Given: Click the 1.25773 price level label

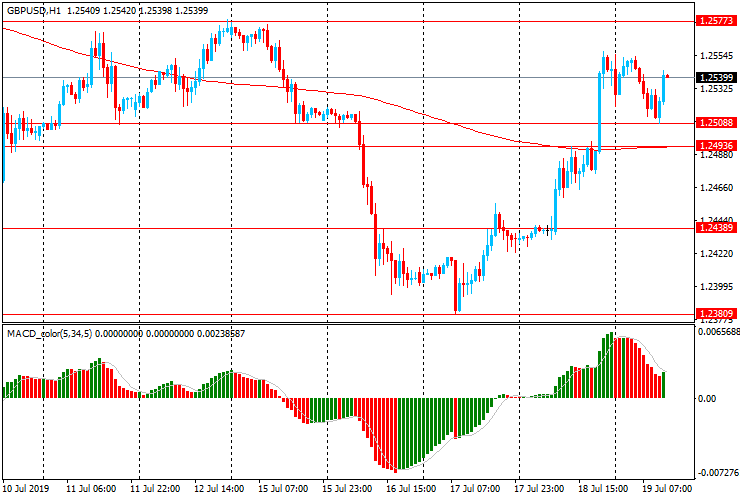Looking at the screenshot, I should [x=716, y=21].
